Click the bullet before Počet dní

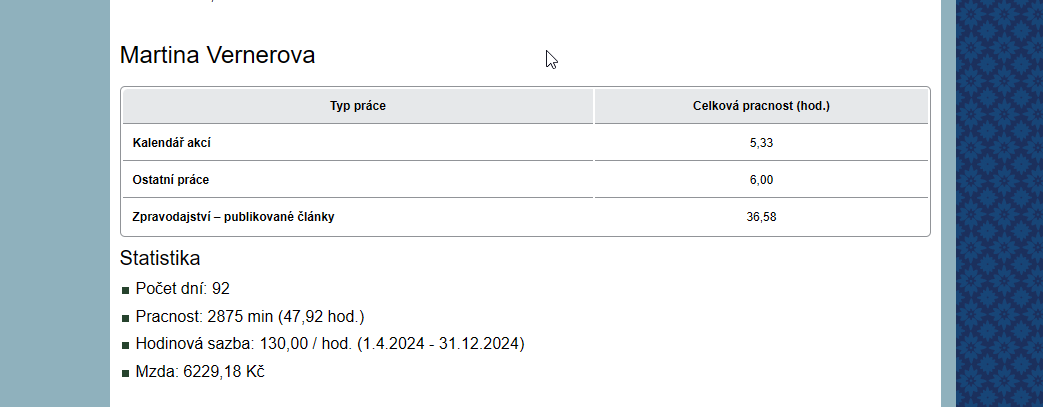[125, 290]
